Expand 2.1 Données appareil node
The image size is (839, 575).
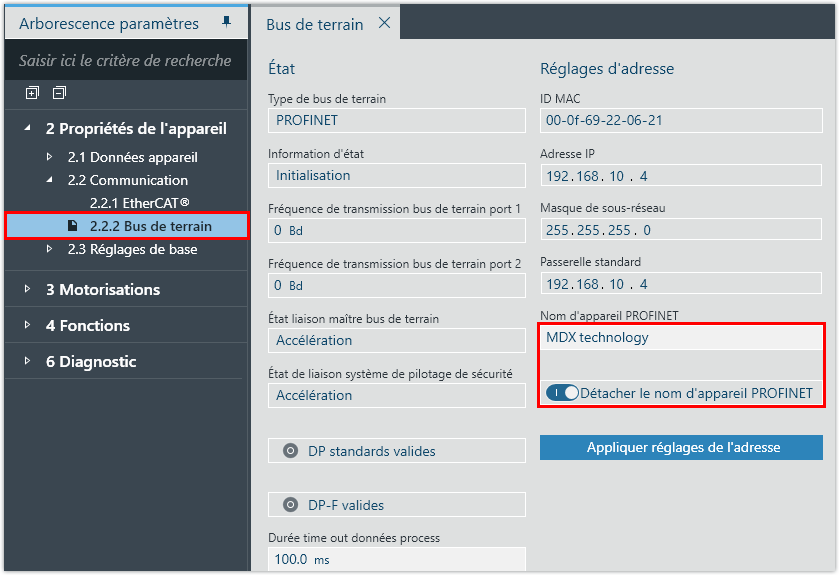[49, 157]
